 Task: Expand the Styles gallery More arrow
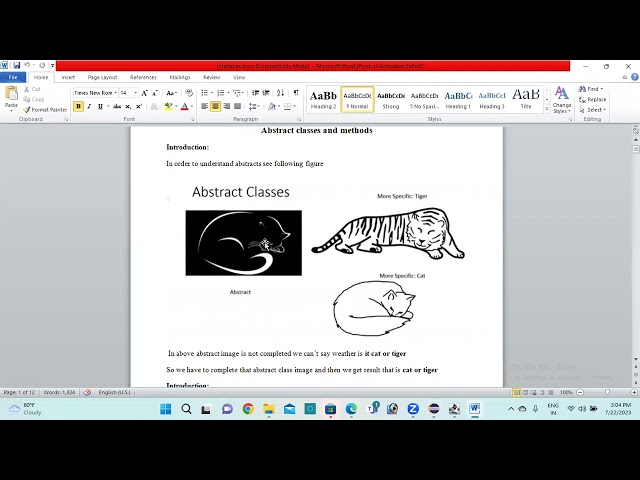[547, 109]
